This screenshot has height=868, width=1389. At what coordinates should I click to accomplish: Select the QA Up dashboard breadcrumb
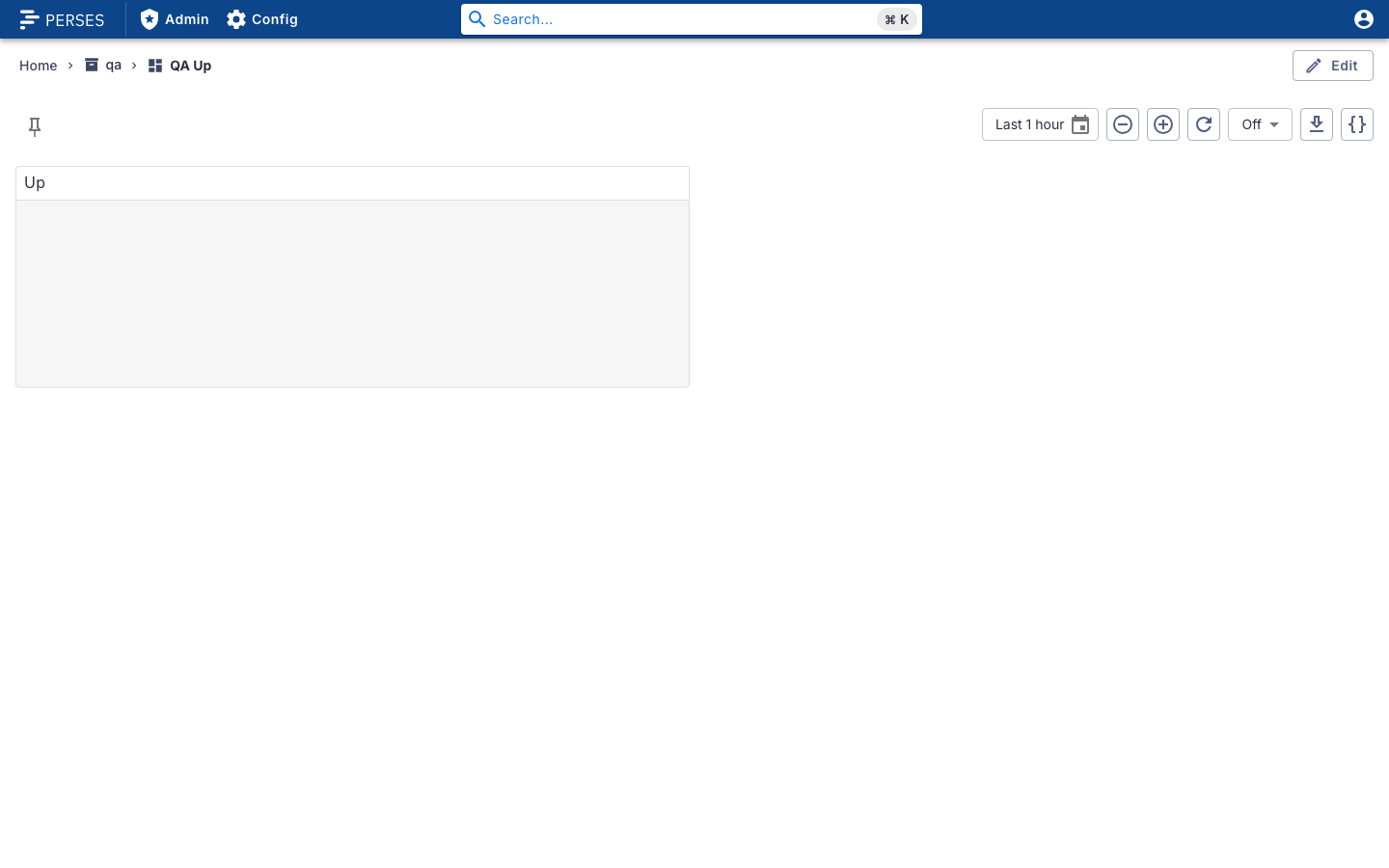click(180, 66)
